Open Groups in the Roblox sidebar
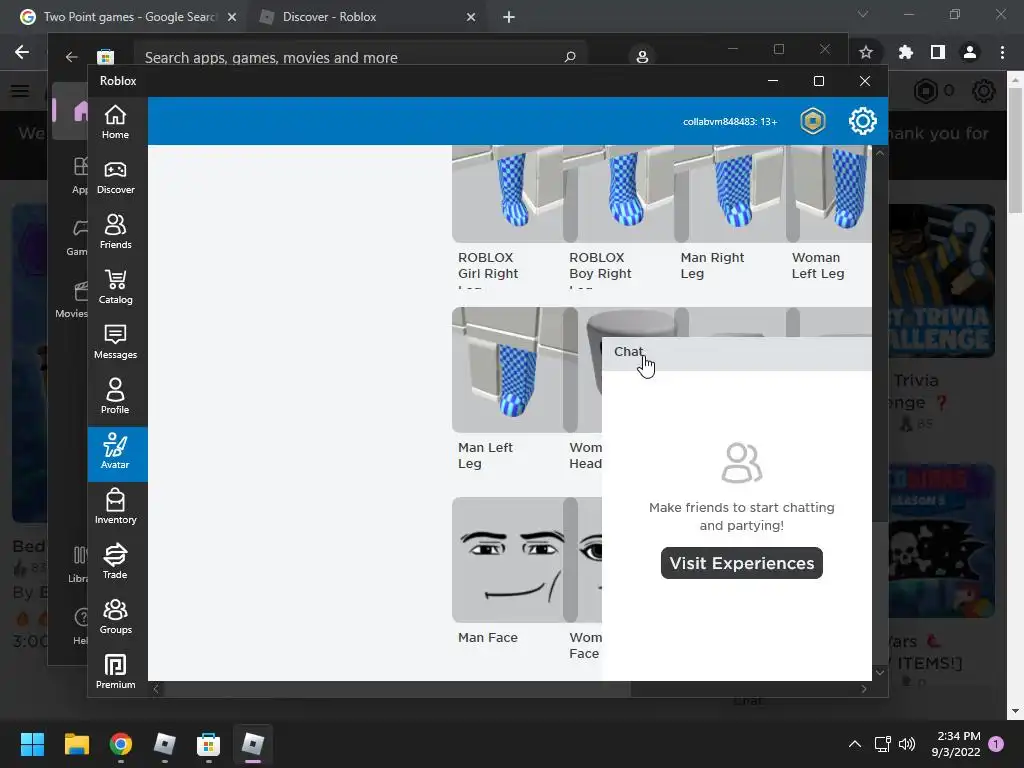This screenshot has width=1024, height=768. coord(116,617)
